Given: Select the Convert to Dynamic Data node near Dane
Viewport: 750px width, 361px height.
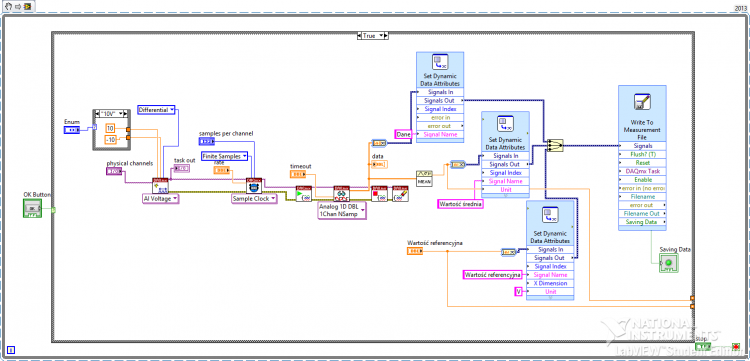Looking at the screenshot, I should coord(379,142).
